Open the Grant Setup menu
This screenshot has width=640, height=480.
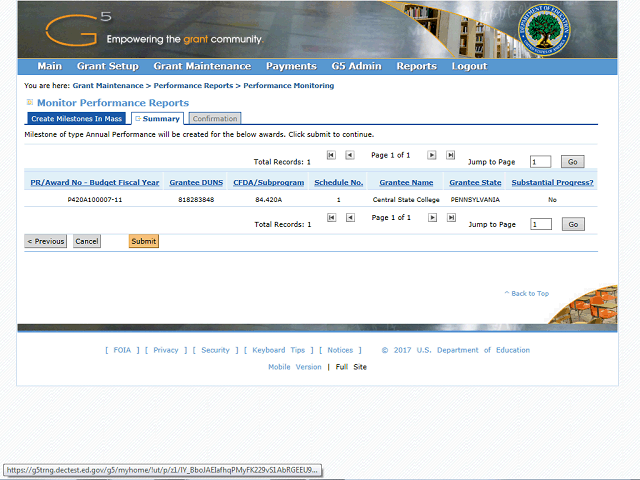pyautogui.click(x=108, y=66)
